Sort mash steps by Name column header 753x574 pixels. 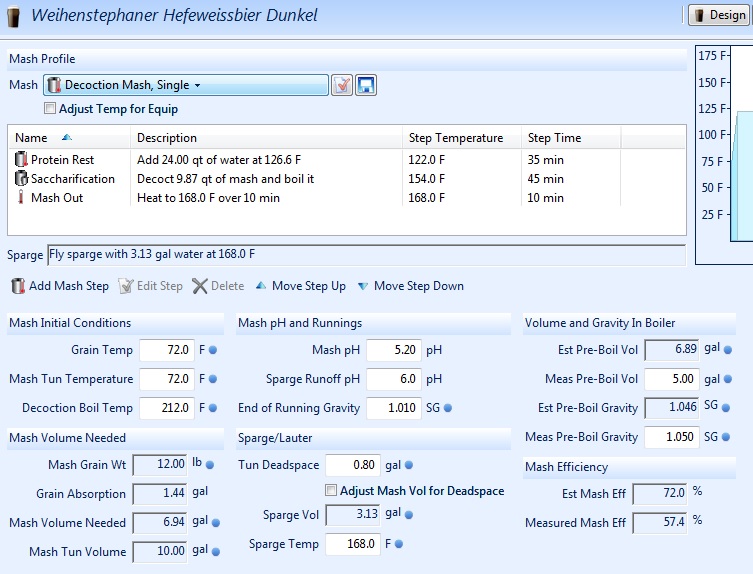69,138
